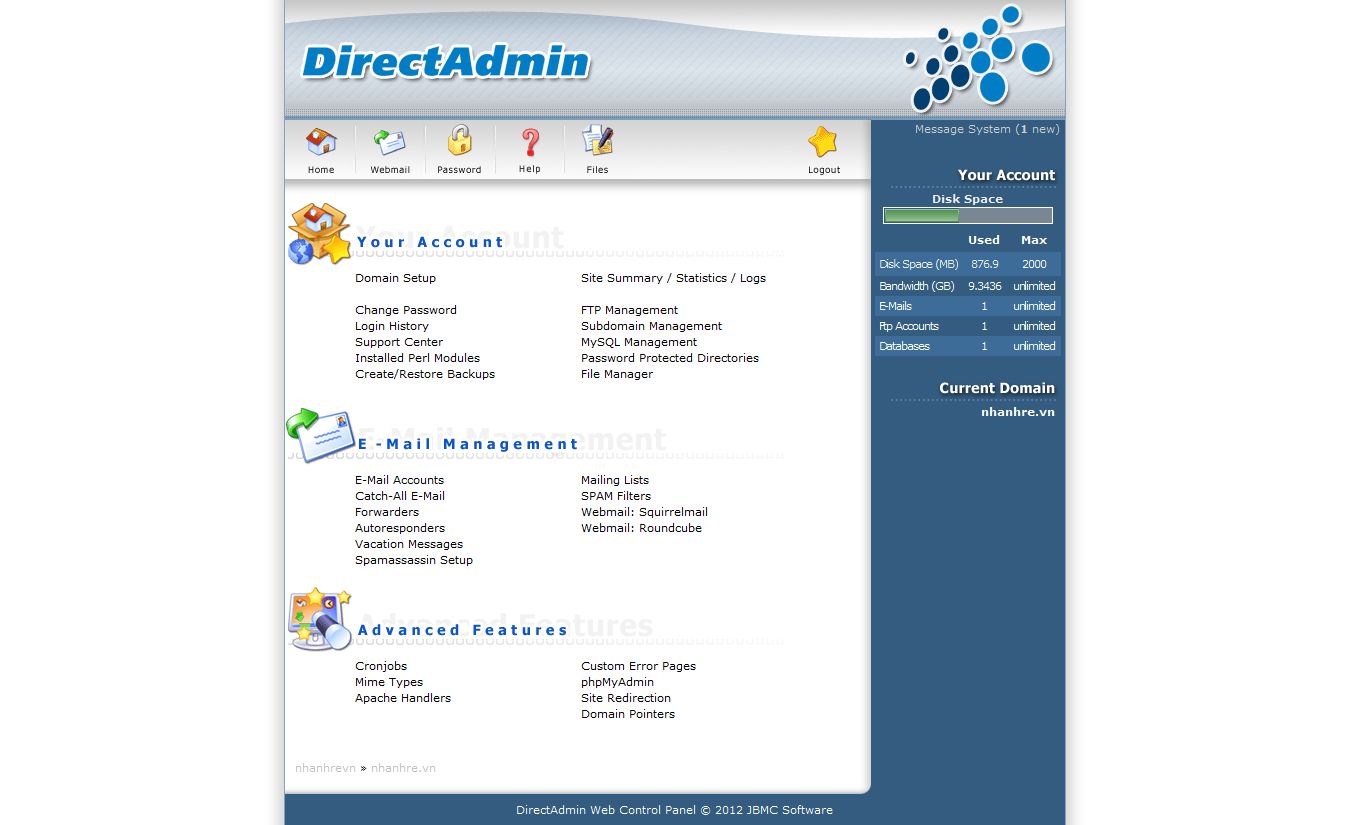Image resolution: width=1349 pixels, height=825 pixels.
Task: Open the Files toolbar icon
Action: point(597,141)
